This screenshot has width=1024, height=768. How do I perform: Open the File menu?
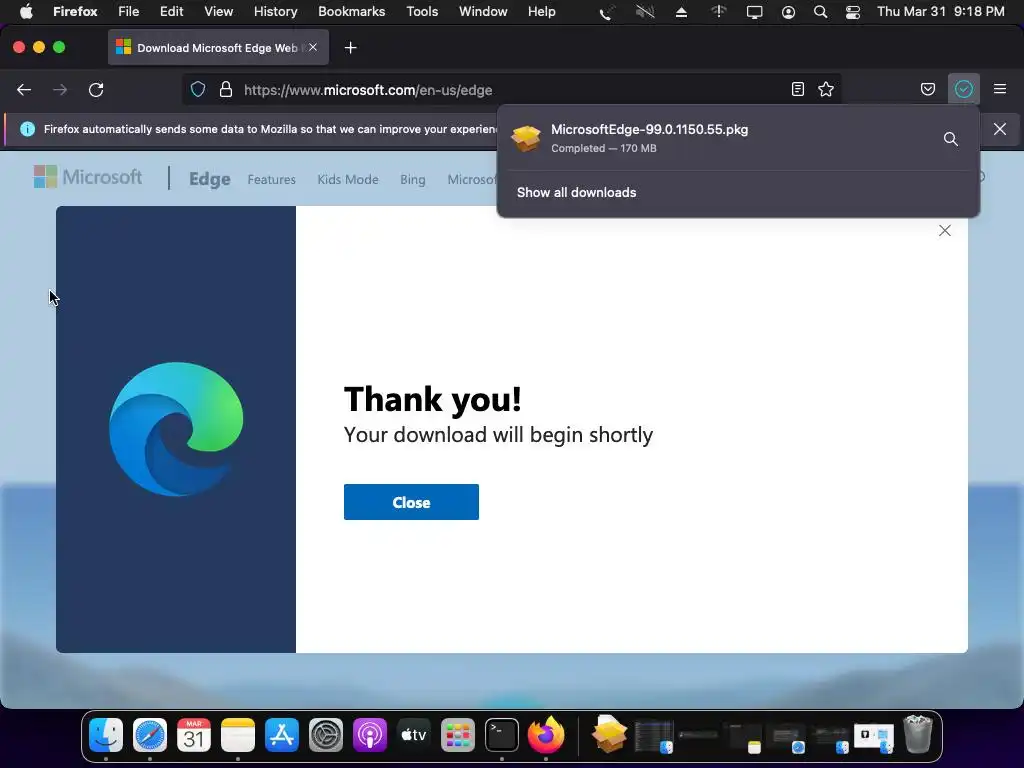[x=129, y=12]
